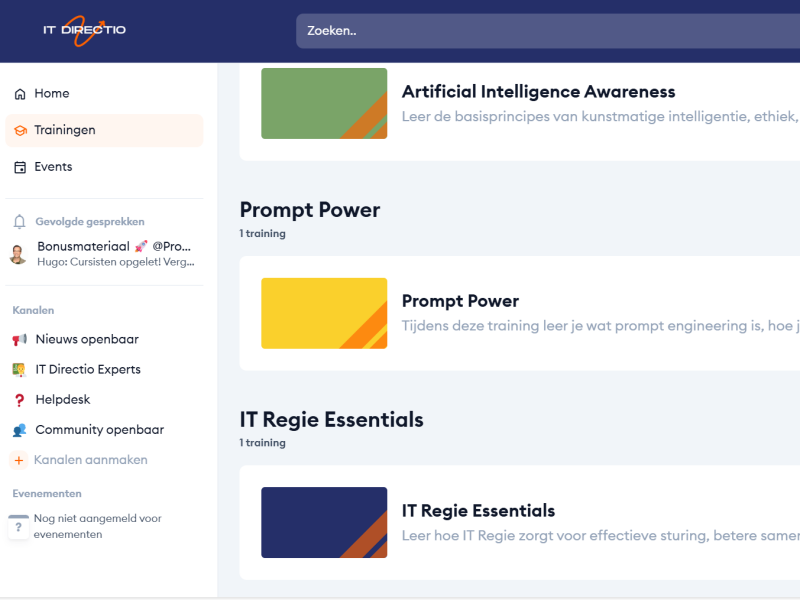
Task: Go to the Events page
Action: (x=53, y=167)
